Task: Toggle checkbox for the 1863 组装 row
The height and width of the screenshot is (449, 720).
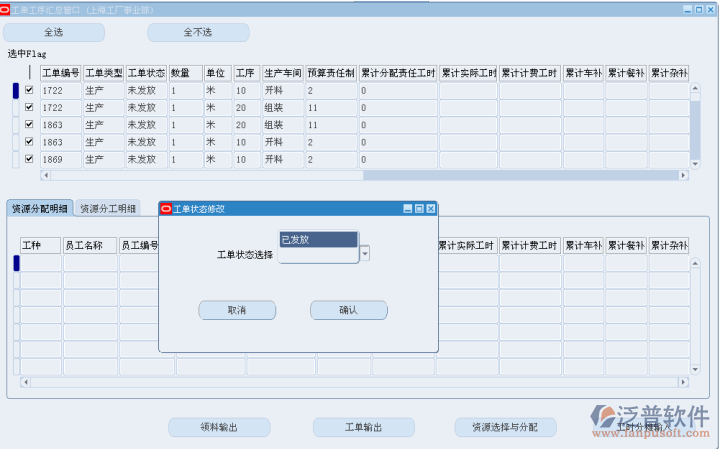Action: [29, 125]
